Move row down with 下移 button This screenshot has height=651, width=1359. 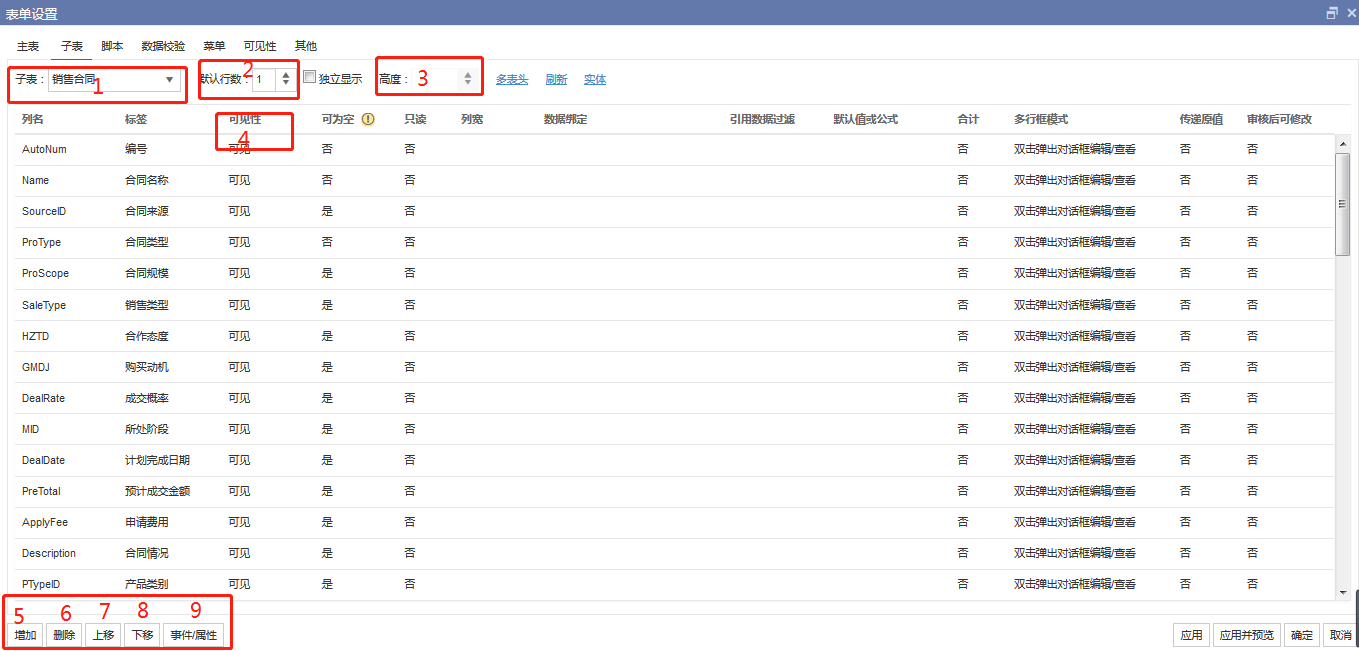(x=142, y=635)
